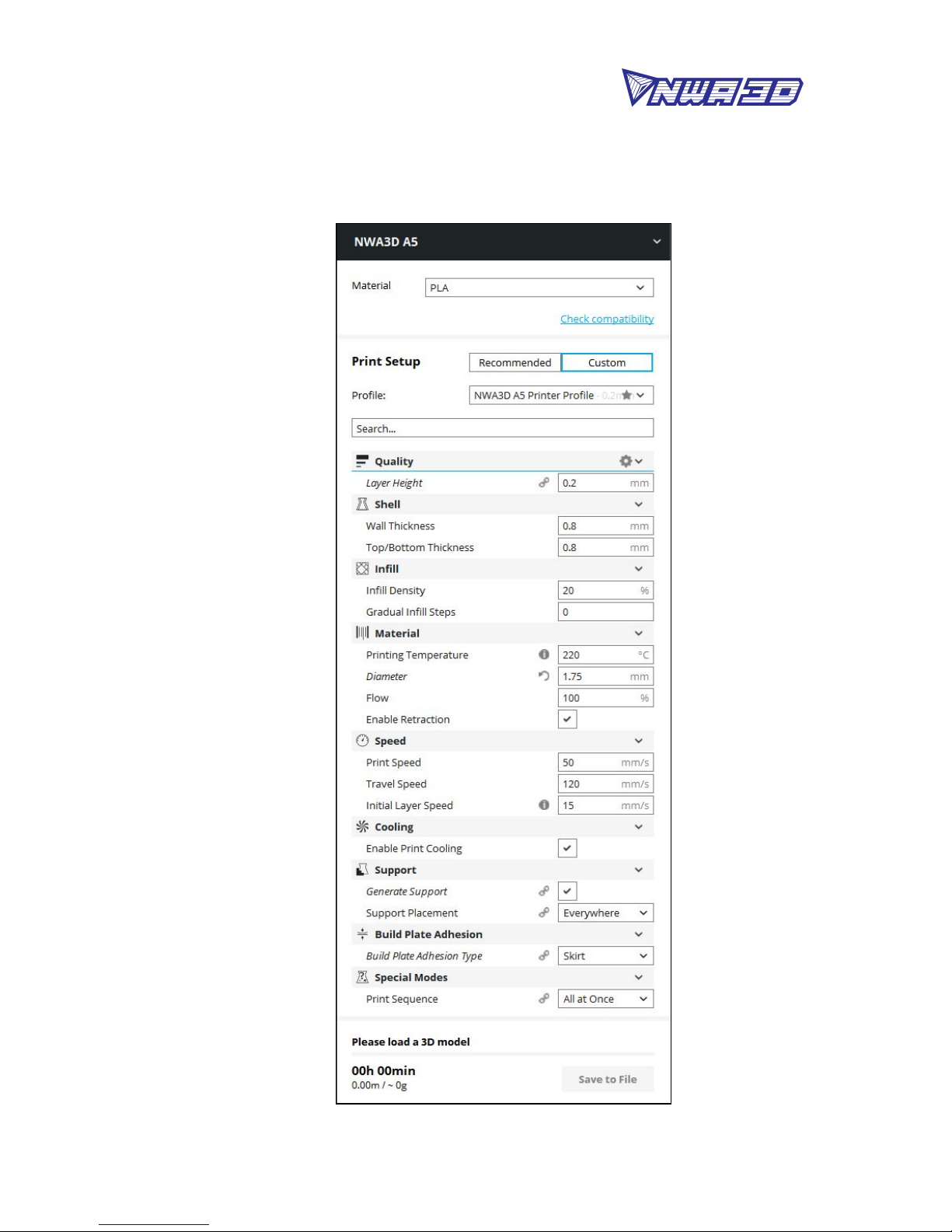Click the info icon next to Initial Layer Speed
The width and height of the screenshot is (952, 1232).
click(544, 805)
